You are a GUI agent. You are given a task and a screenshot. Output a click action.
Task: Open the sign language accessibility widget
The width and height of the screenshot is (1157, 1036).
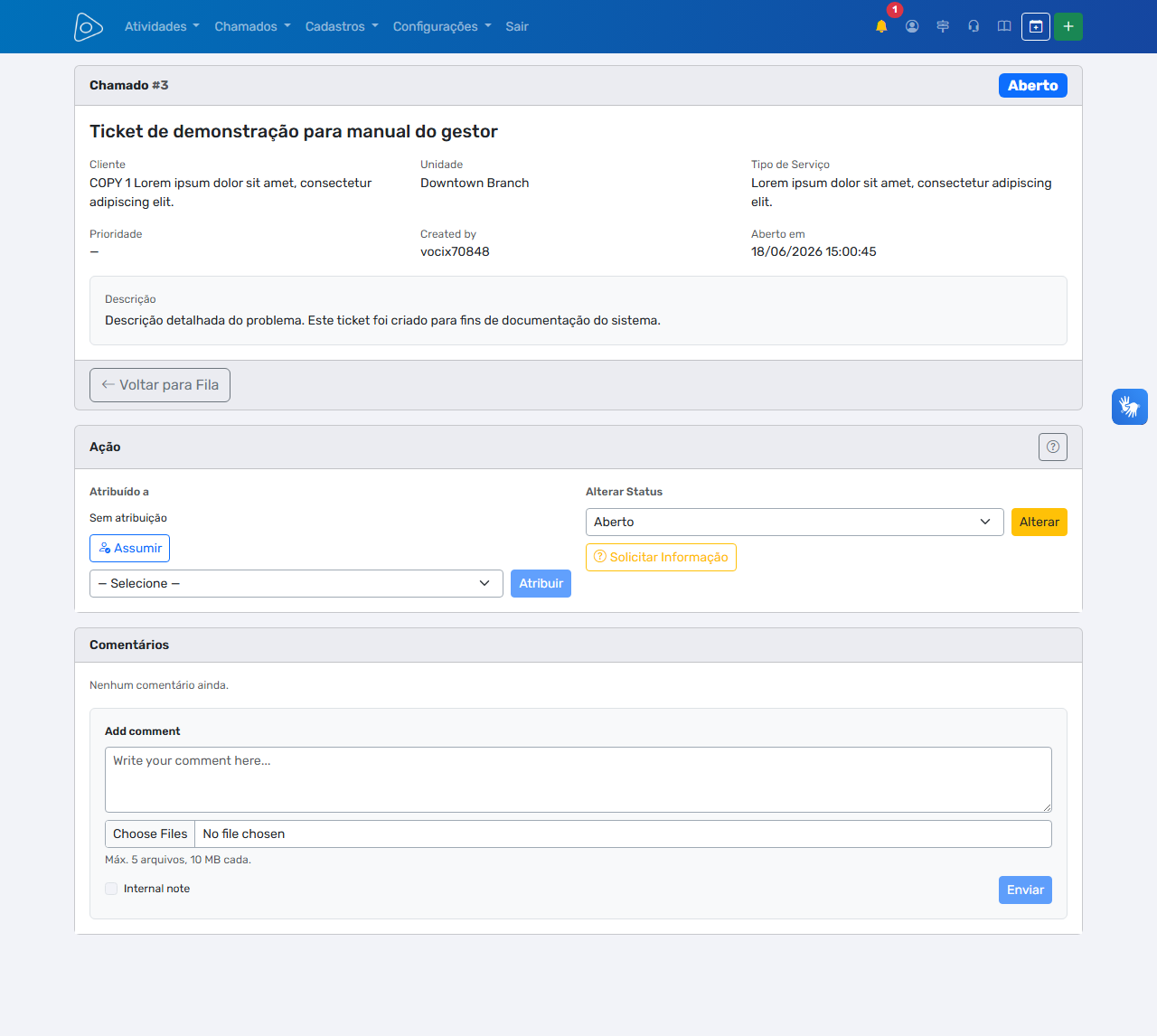[1130, 407]
